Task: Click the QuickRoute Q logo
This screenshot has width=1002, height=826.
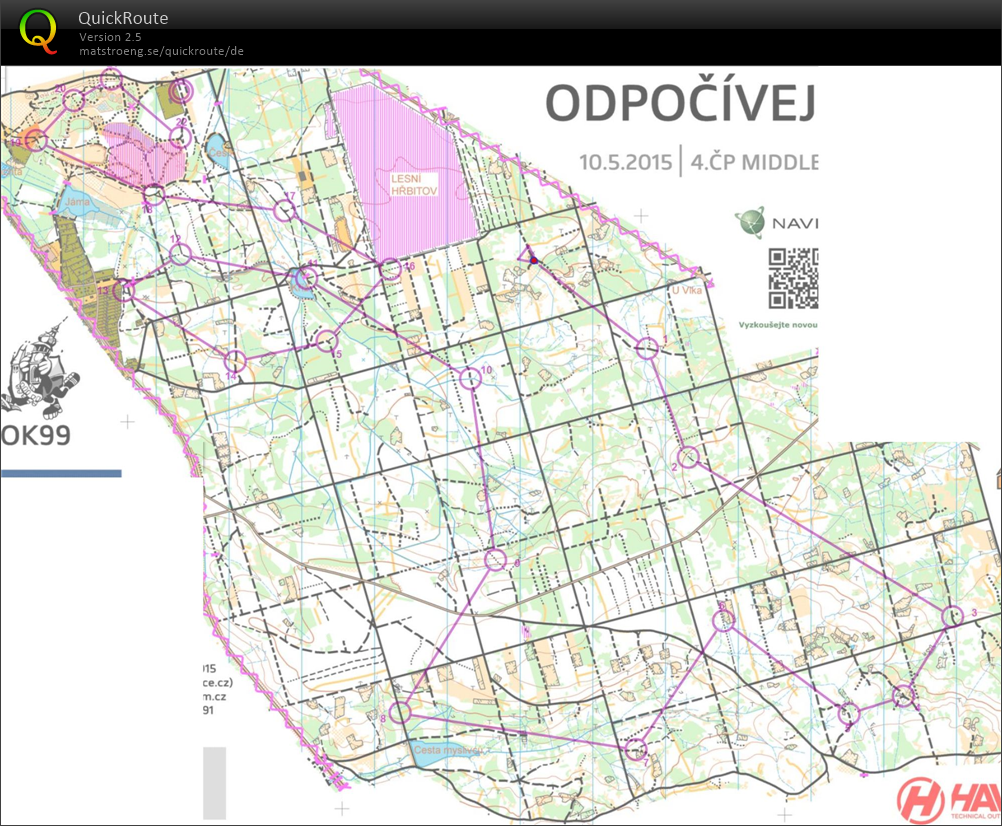Action: point(38,34)
